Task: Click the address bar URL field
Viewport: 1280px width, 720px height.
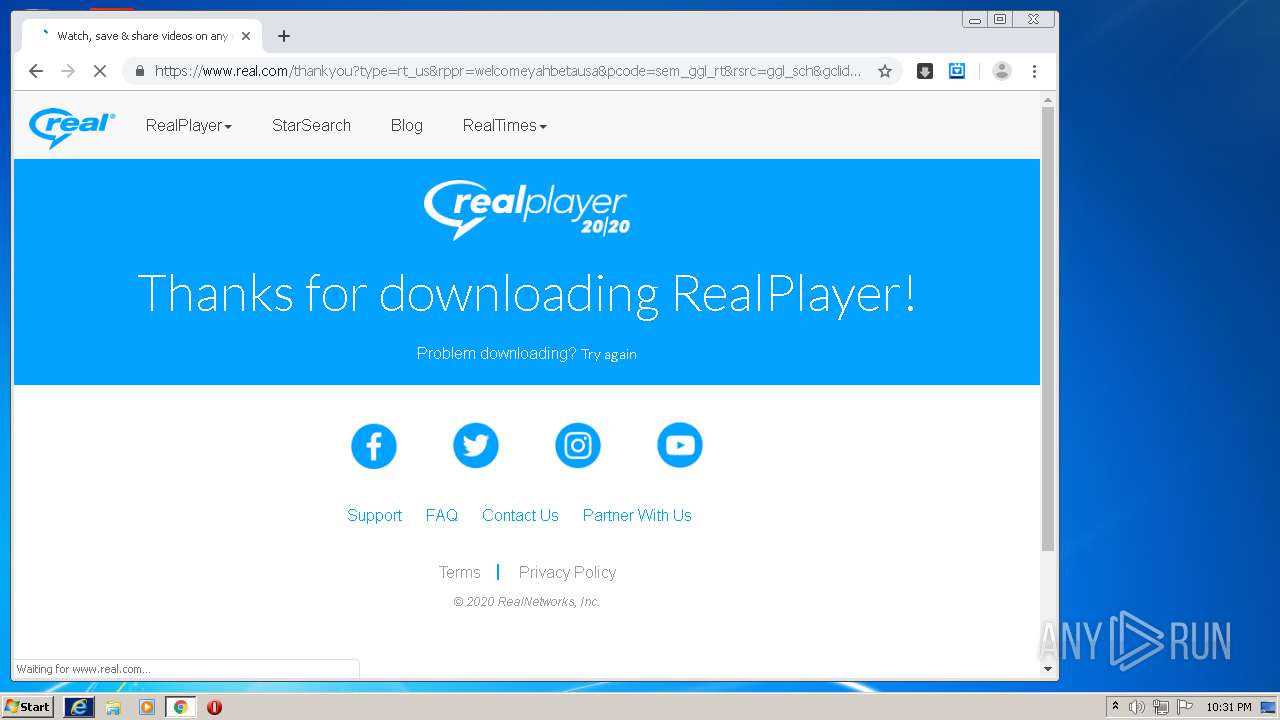Action: coord(508,71)
